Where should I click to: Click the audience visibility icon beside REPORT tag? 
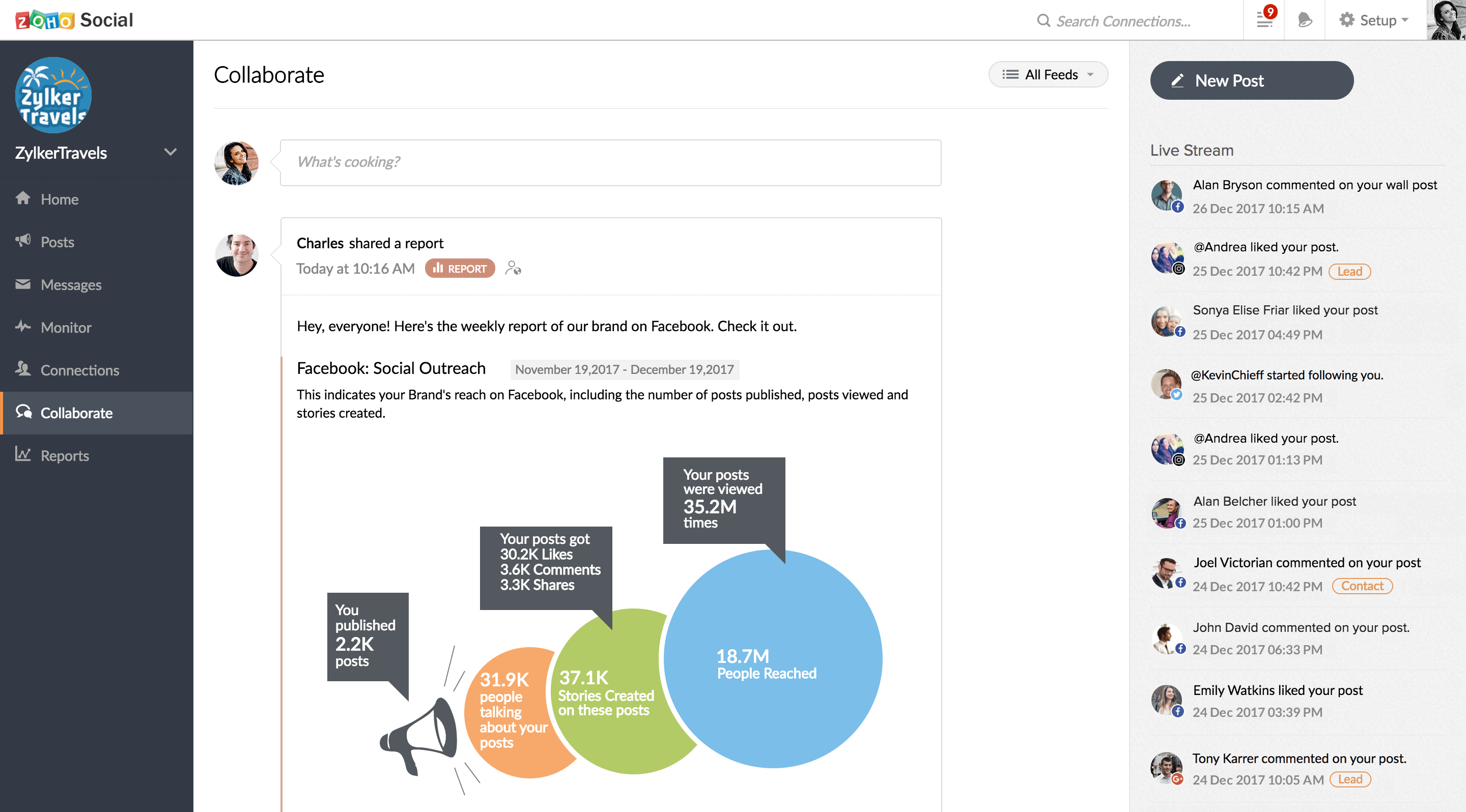pos(513,268)
